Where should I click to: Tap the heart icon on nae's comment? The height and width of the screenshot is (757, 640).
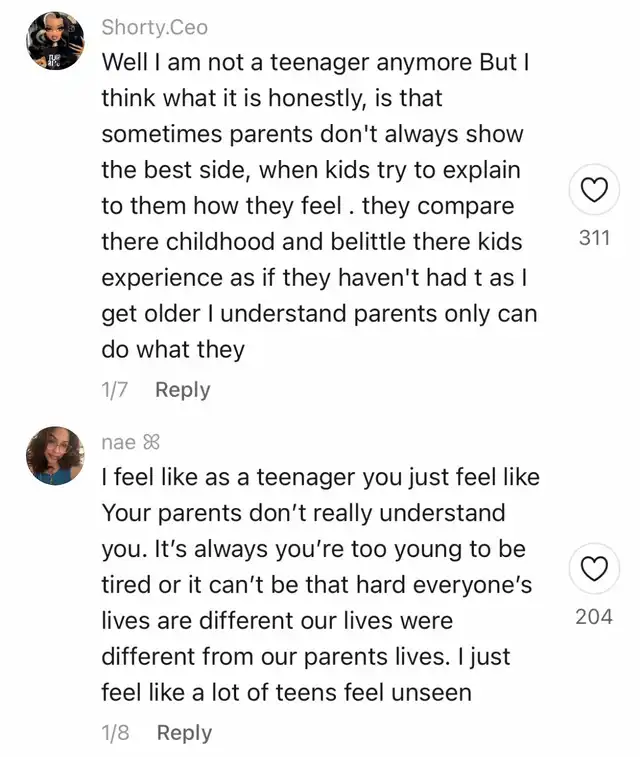point(594,568)
